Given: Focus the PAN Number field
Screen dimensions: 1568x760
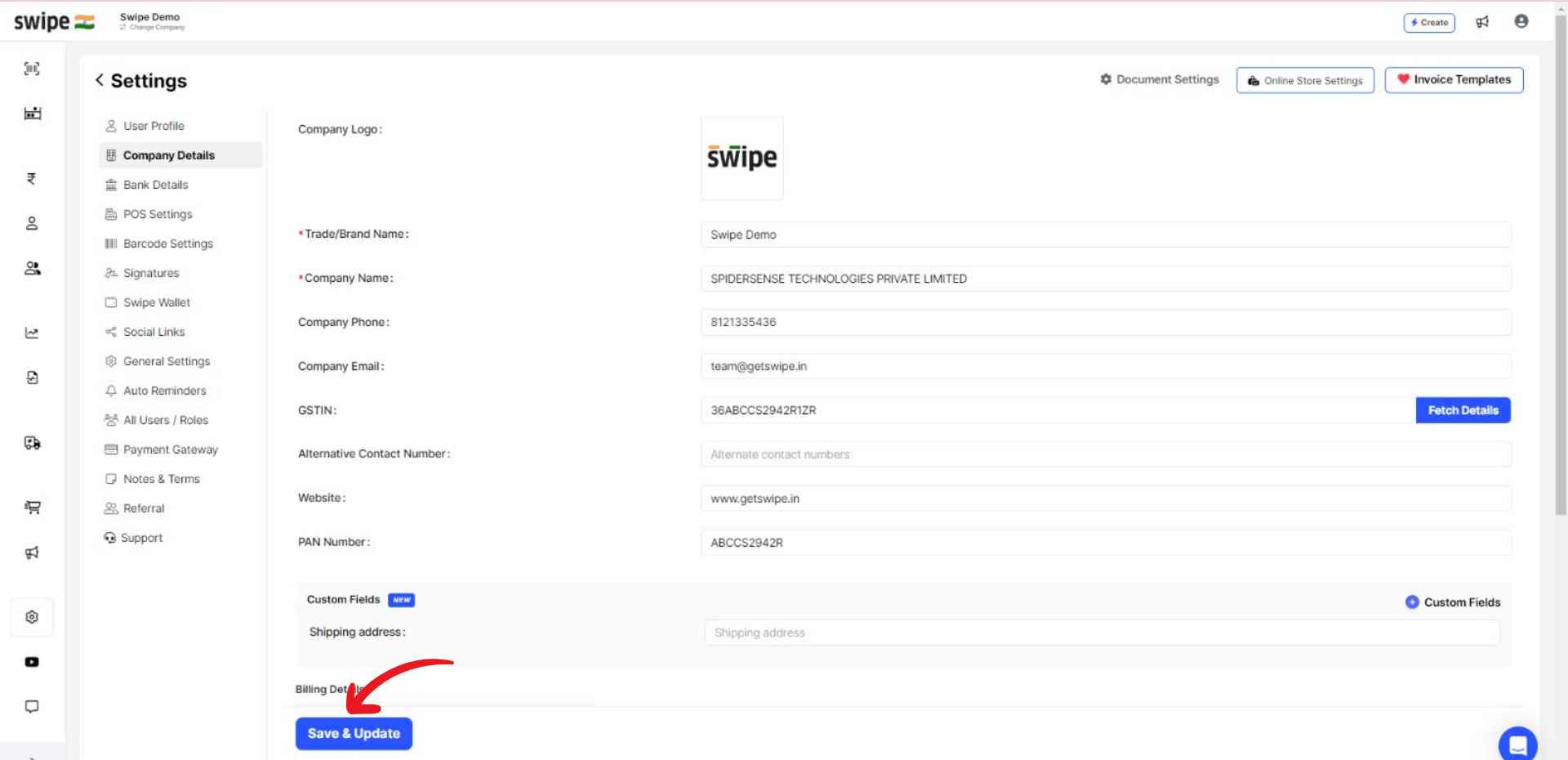Looking at the screenshot, I should point(1106,543).
